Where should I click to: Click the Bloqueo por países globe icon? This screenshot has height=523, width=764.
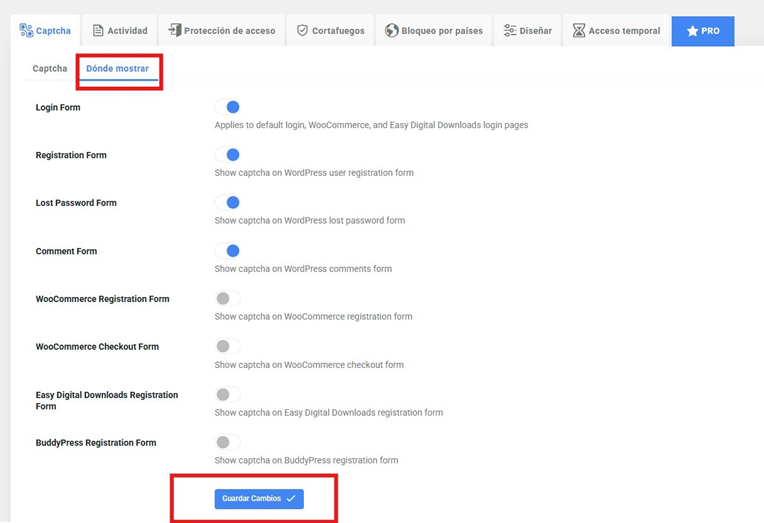[x=391, y=30]
